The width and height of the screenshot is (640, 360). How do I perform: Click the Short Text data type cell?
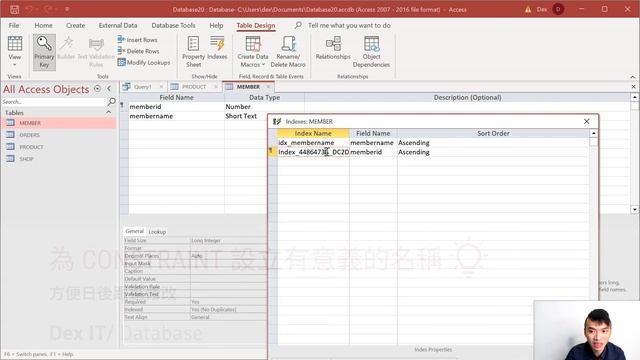245,116
